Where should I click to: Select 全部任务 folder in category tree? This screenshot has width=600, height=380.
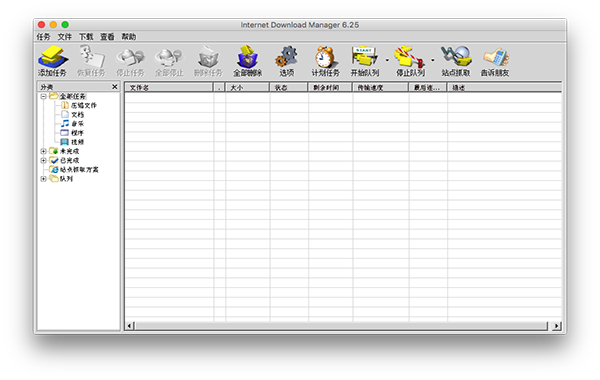click(68, 96)
